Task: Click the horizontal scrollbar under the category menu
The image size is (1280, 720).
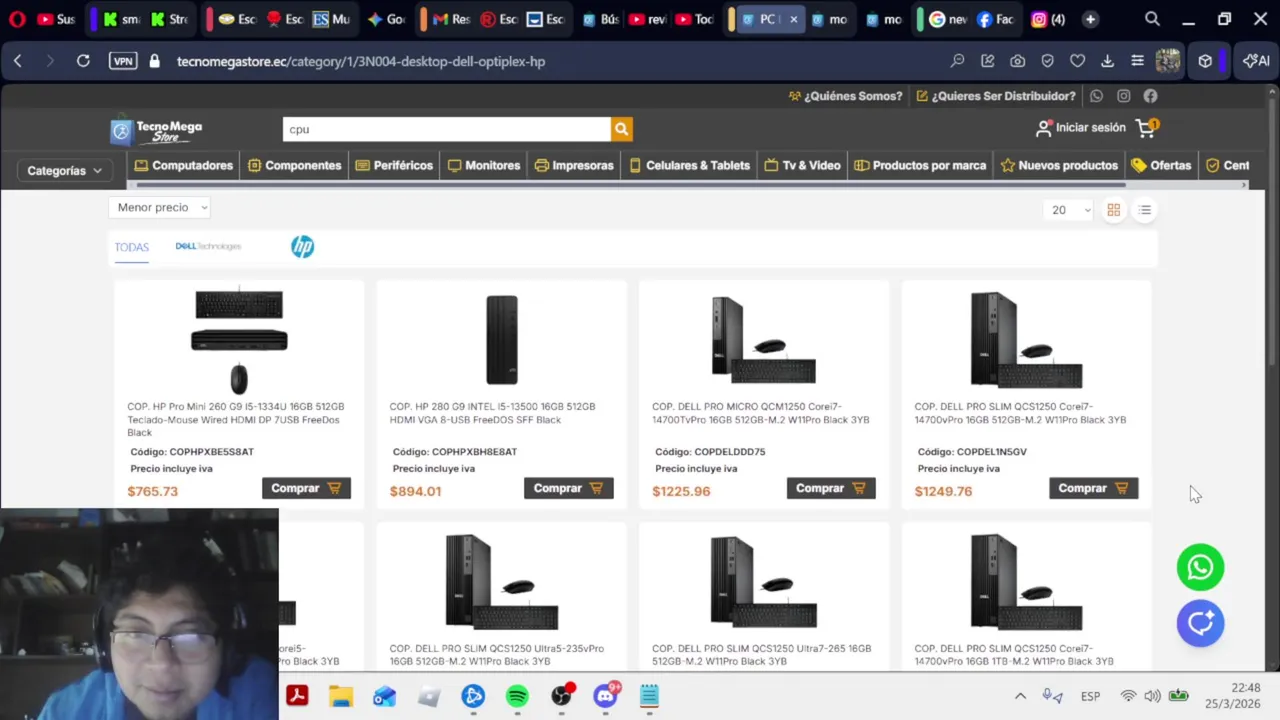Action: click(631, 185)
